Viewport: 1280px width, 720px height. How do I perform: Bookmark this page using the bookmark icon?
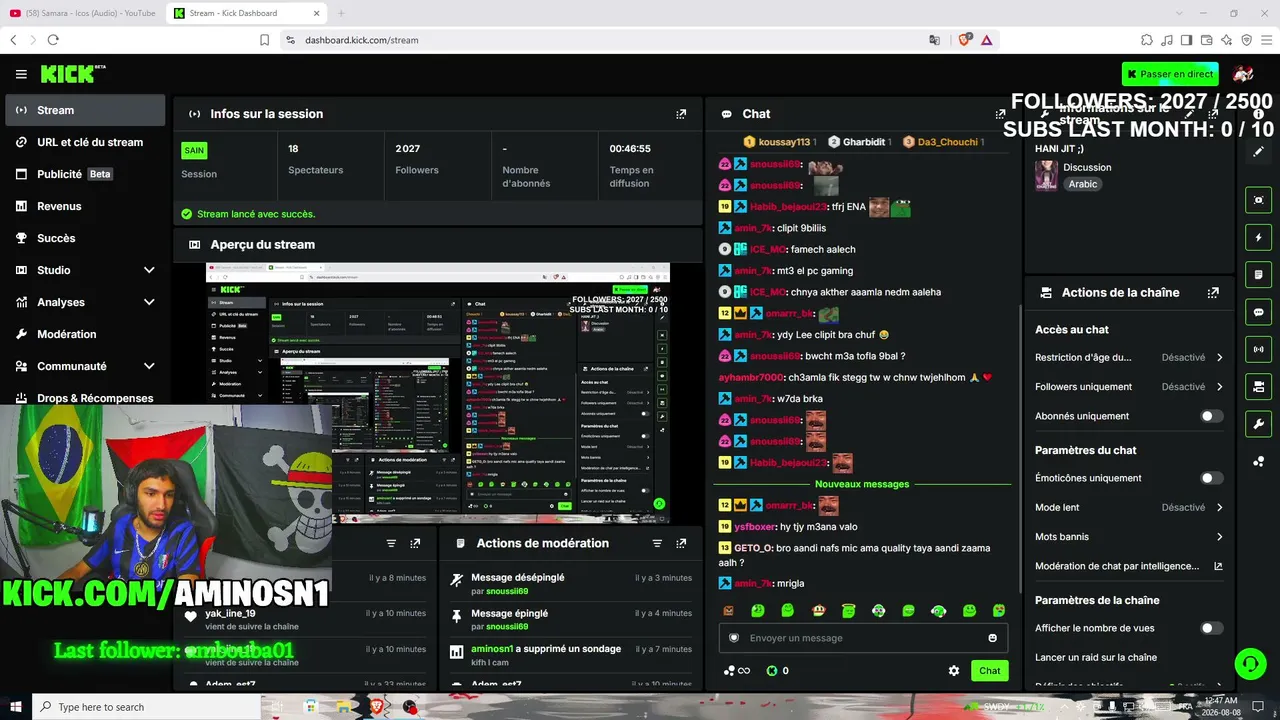click(x=265, y=40)
